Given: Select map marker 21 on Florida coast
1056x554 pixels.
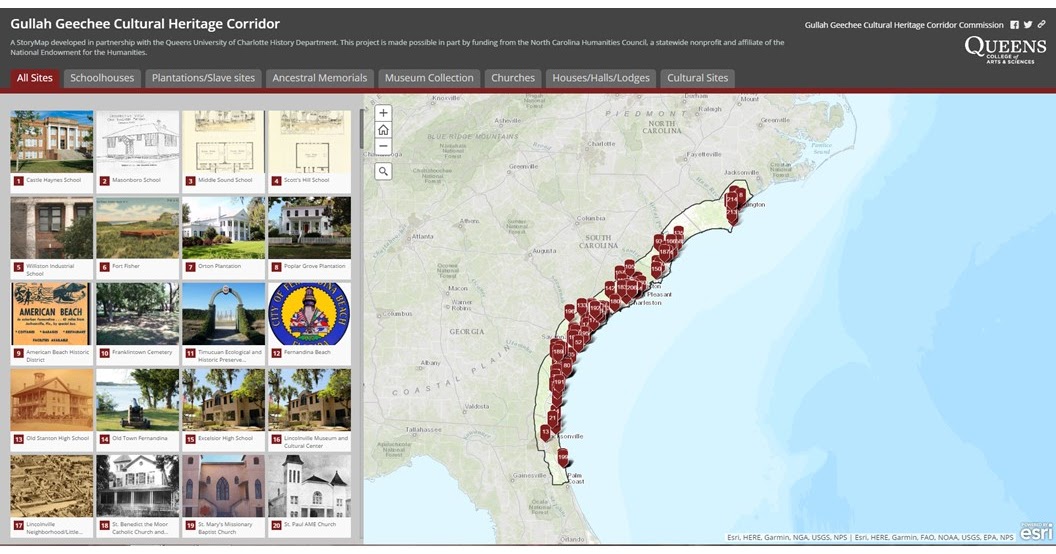Looking at the screenshot, I should pyautogui.click(x=553, y=419).
